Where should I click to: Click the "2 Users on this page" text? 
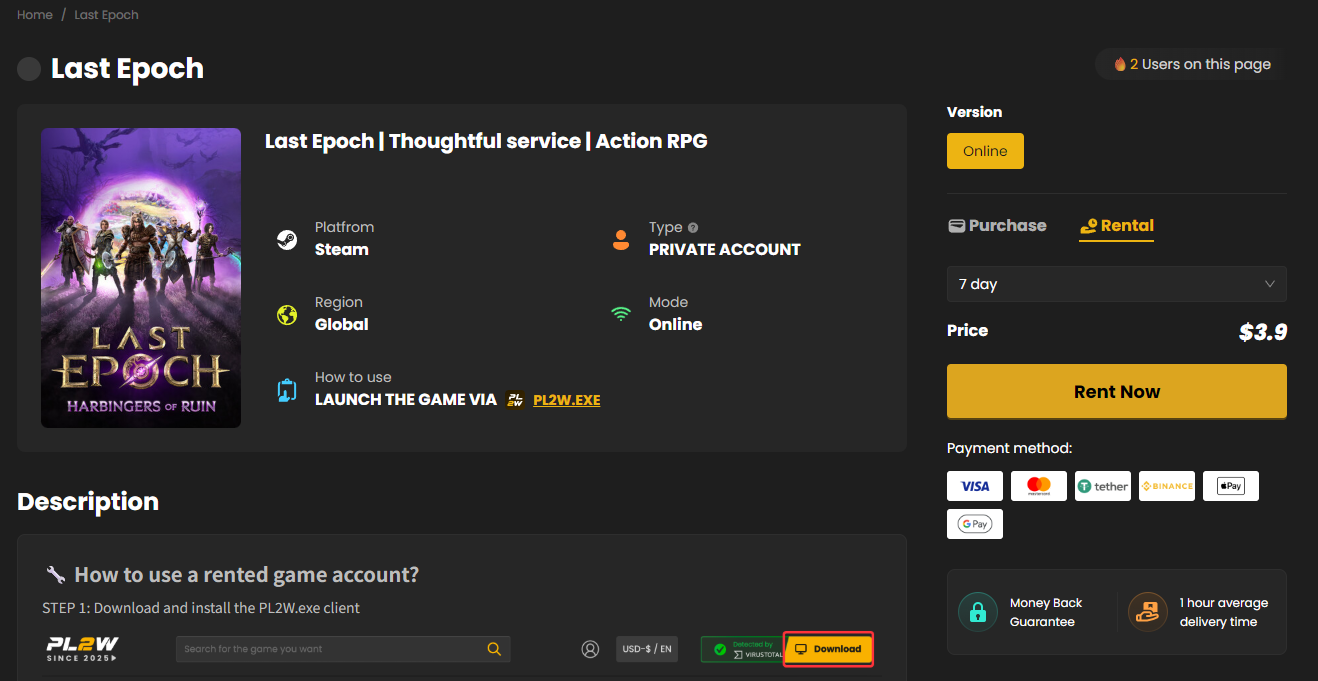[x=1200, y=64]
